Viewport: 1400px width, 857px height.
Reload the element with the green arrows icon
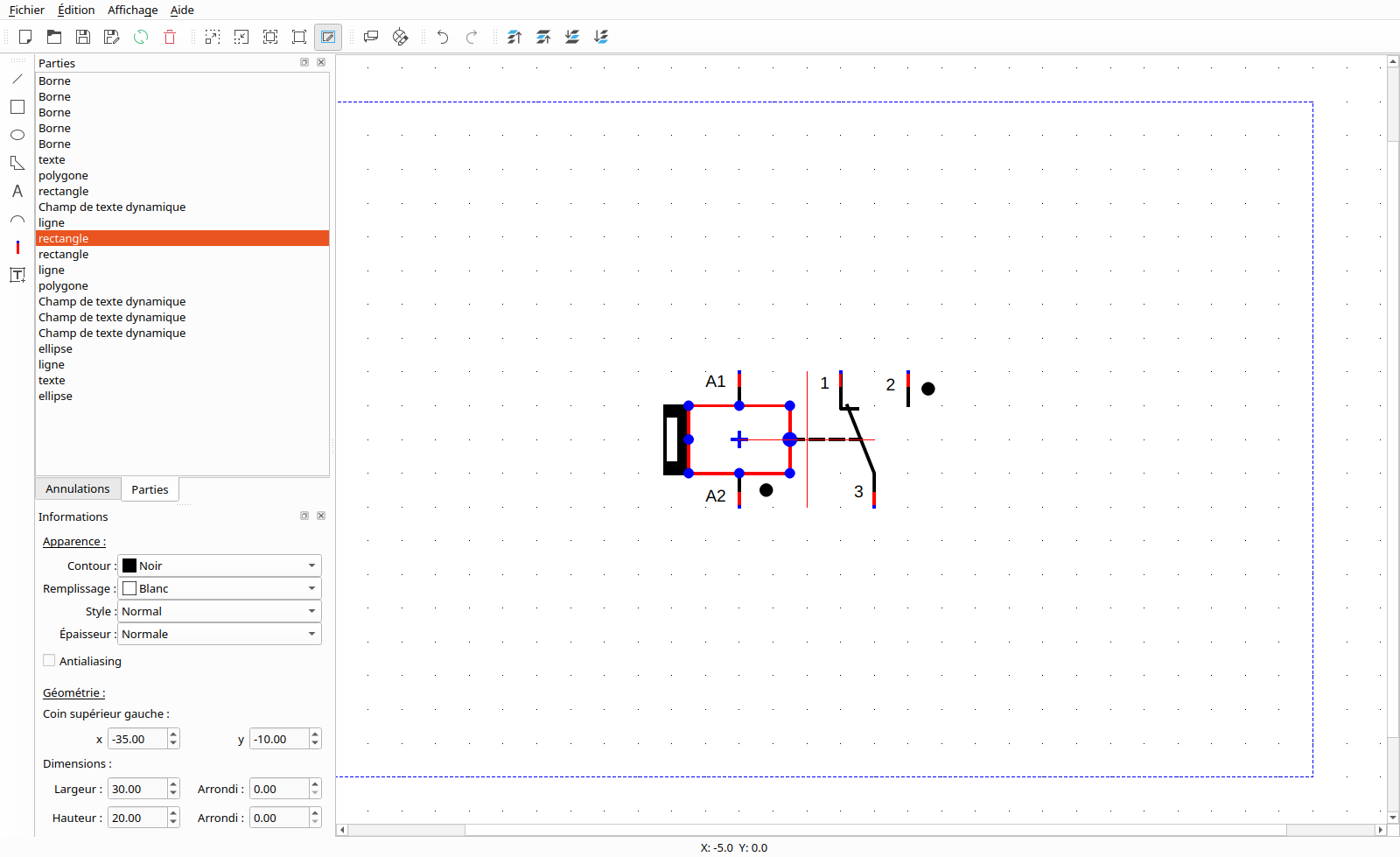(x=141, y=37)
